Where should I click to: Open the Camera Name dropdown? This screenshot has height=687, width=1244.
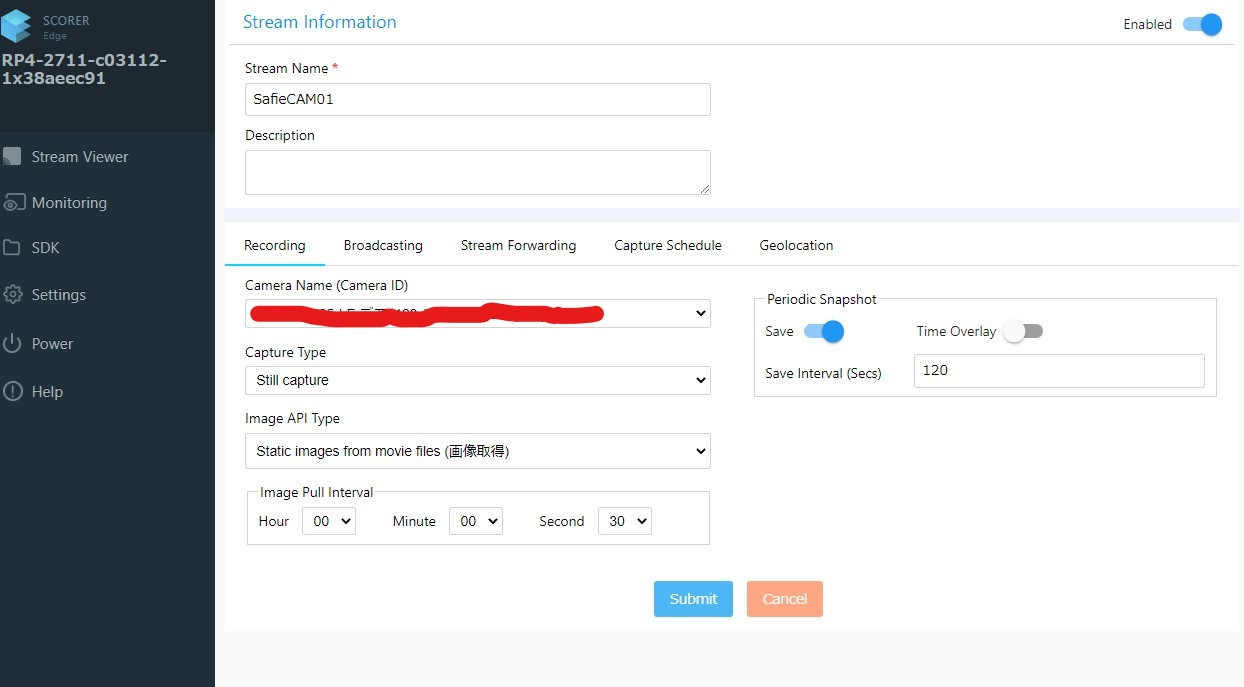(x=477, y=314)
